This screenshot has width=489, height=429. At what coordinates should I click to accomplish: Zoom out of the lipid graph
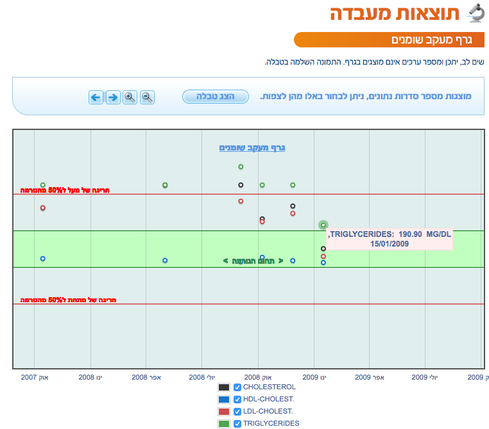(147, 97)
